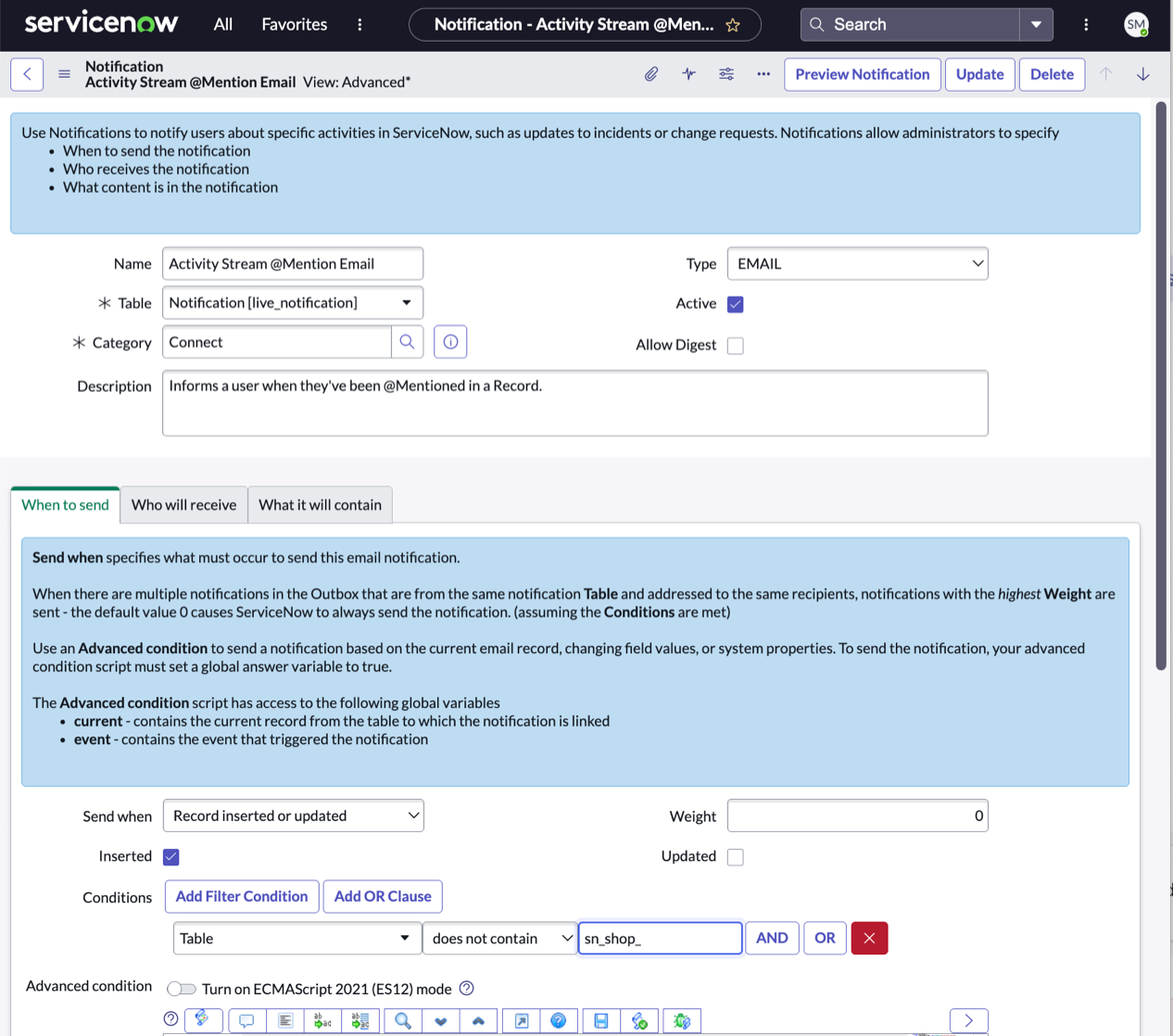1173x1036 pixels.
Task: Open more options ellipsis in form header
Action: [x=763, y=74]
